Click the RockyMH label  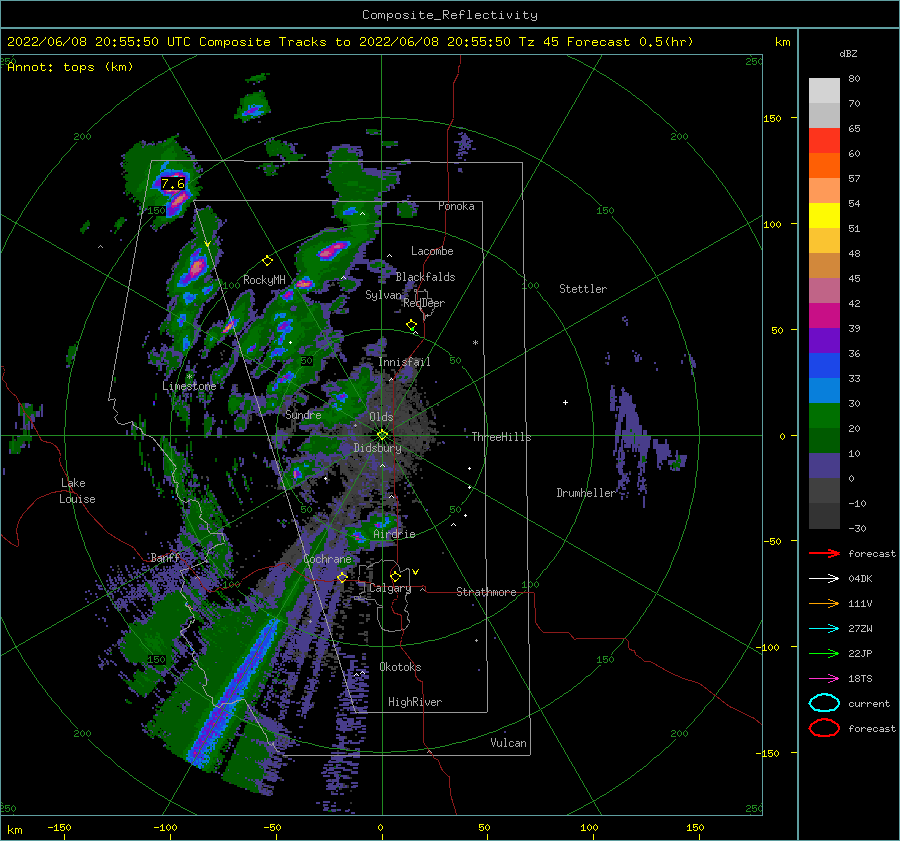pyautogui.click(x=264, y=280)
